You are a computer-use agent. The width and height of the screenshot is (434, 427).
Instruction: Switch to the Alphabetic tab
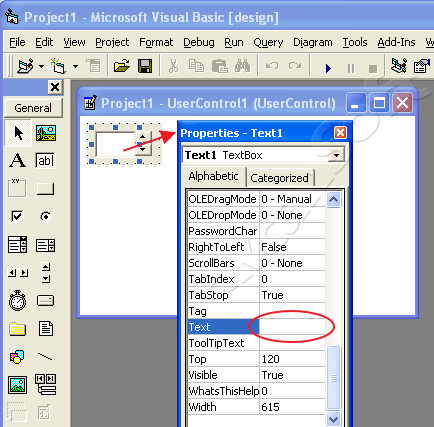pos(214,176)
